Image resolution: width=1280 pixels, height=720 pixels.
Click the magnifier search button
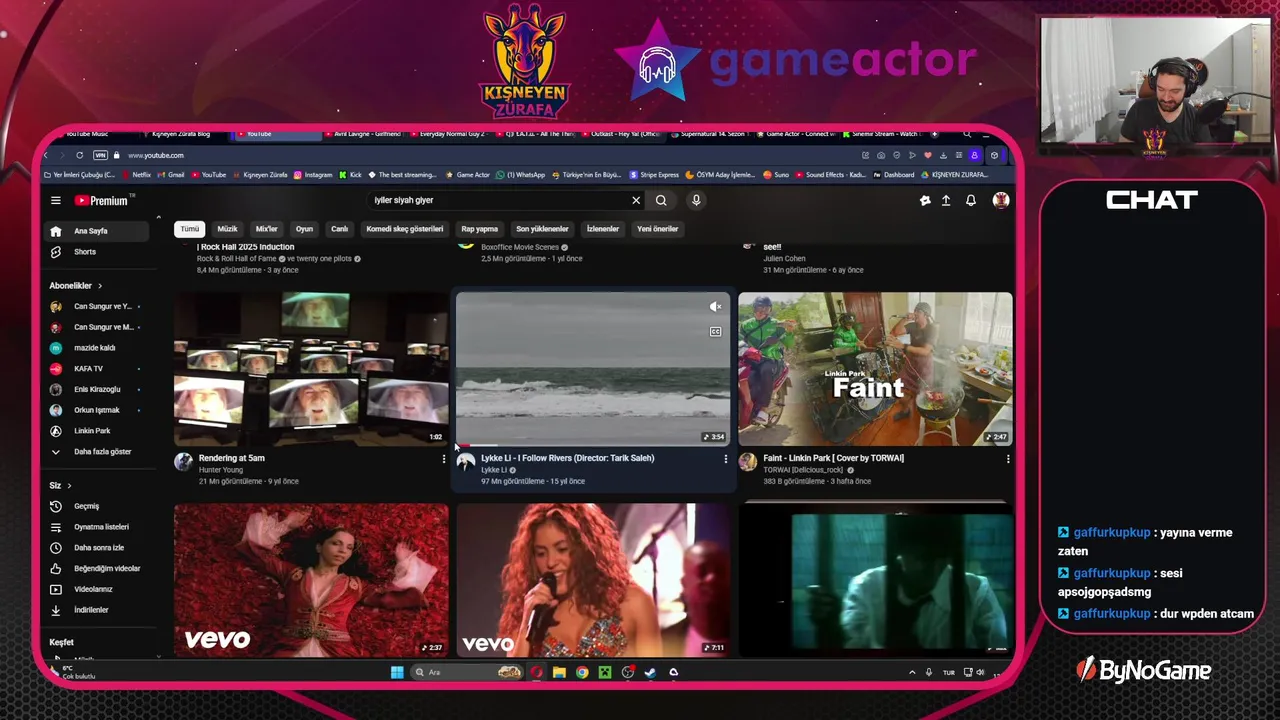point(661,200)
